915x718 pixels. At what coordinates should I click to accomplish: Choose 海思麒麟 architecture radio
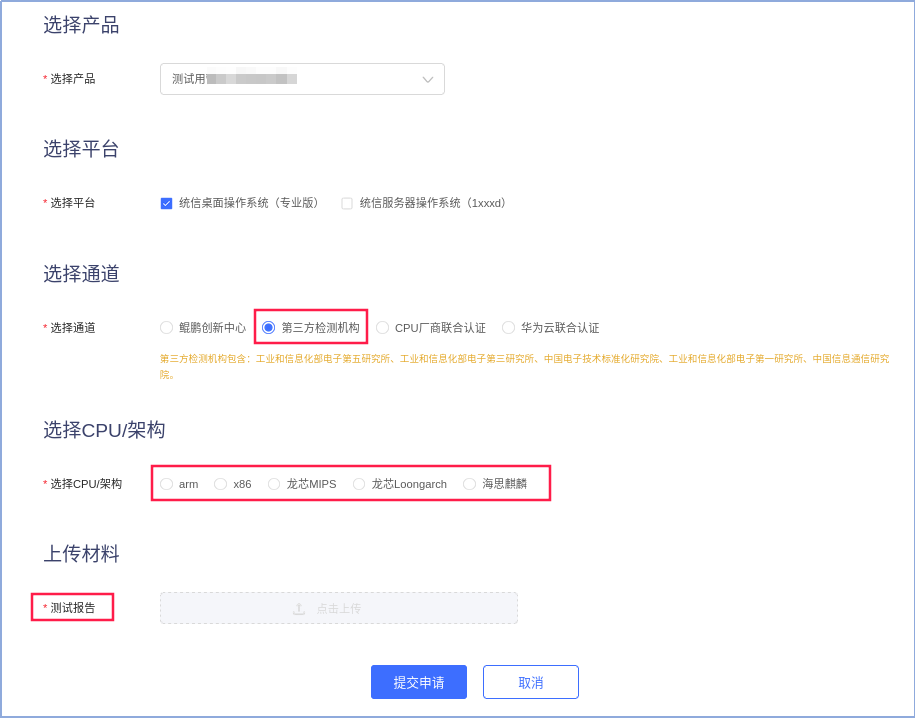tap(469, 484)
